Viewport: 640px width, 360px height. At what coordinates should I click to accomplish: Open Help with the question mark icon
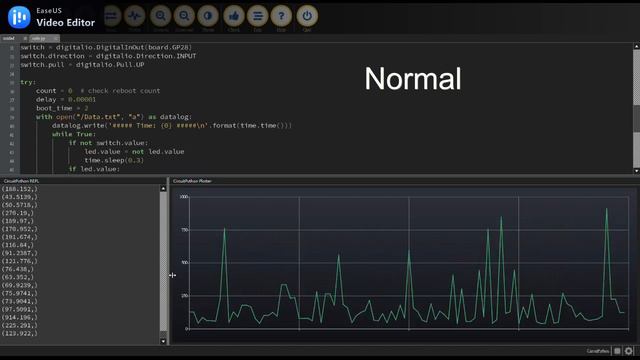(x=281, y=16)
